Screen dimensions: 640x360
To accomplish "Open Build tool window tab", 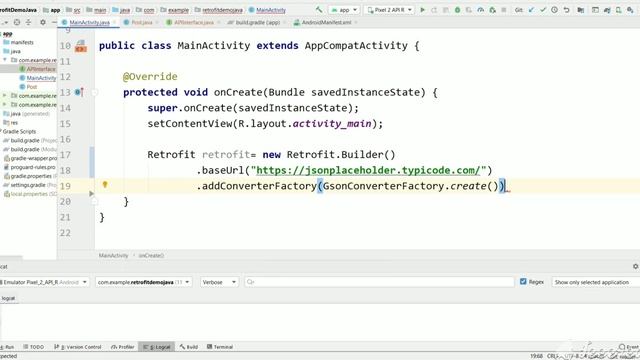I will [x=189, y=347].
